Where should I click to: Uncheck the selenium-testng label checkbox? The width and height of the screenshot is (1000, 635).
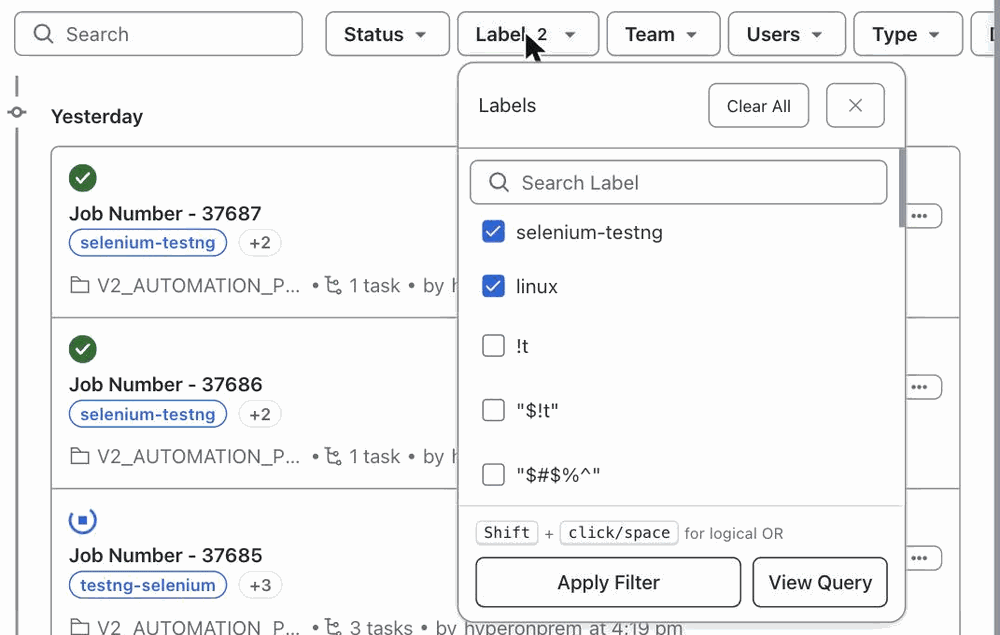point(493,232)
